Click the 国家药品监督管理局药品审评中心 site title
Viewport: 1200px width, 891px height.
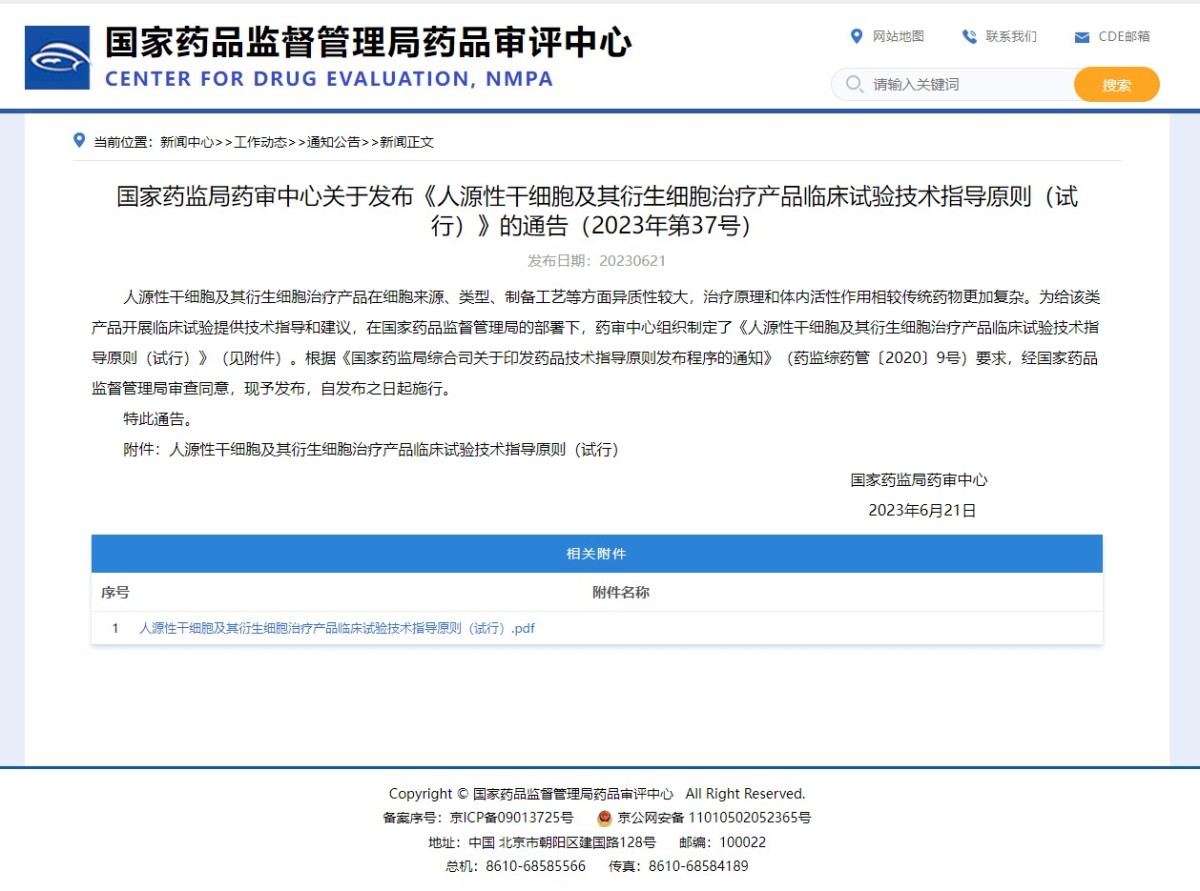coord(368,43)
